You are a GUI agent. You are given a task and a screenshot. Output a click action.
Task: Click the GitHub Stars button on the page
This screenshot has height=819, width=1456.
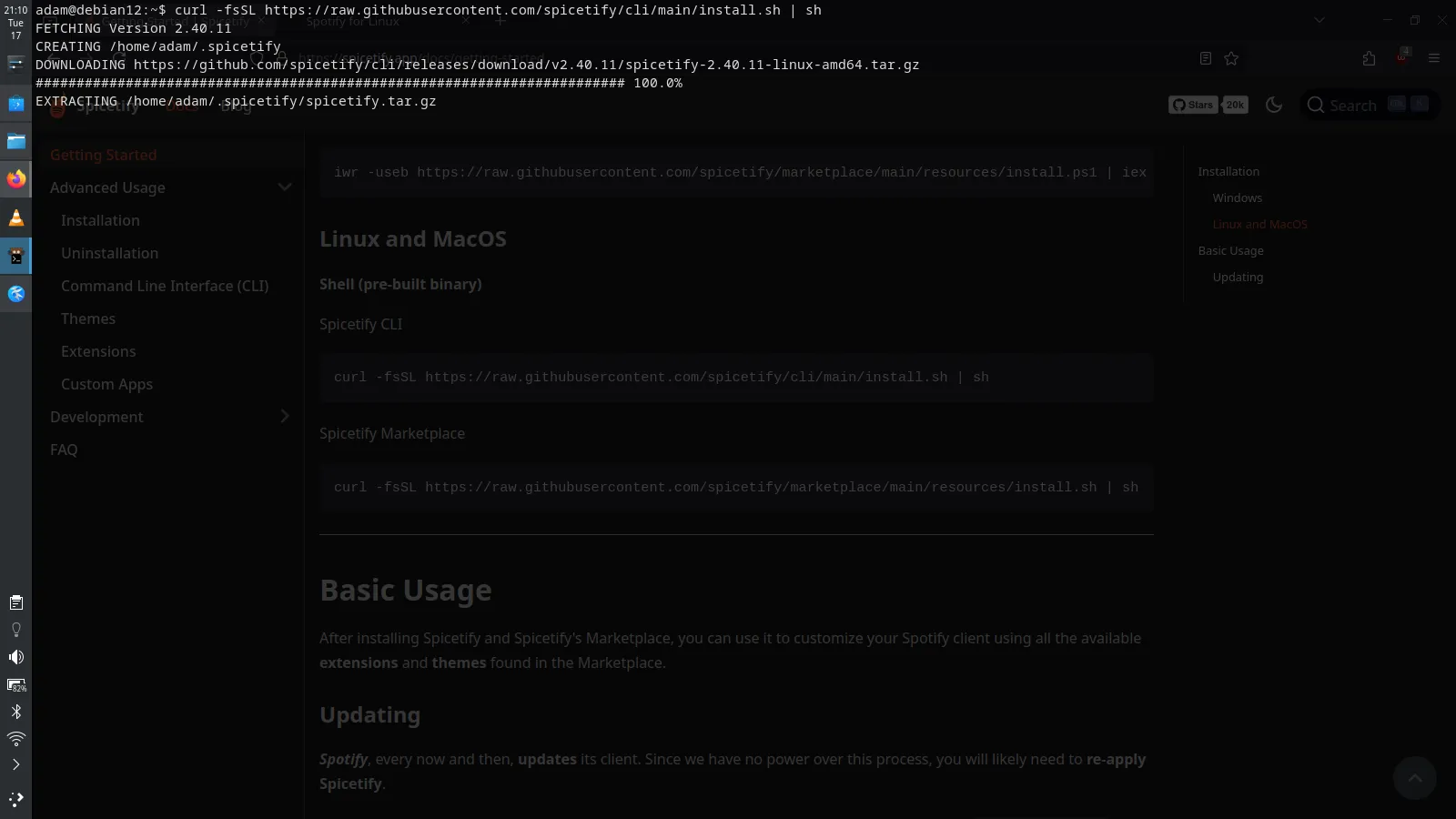1193,105
